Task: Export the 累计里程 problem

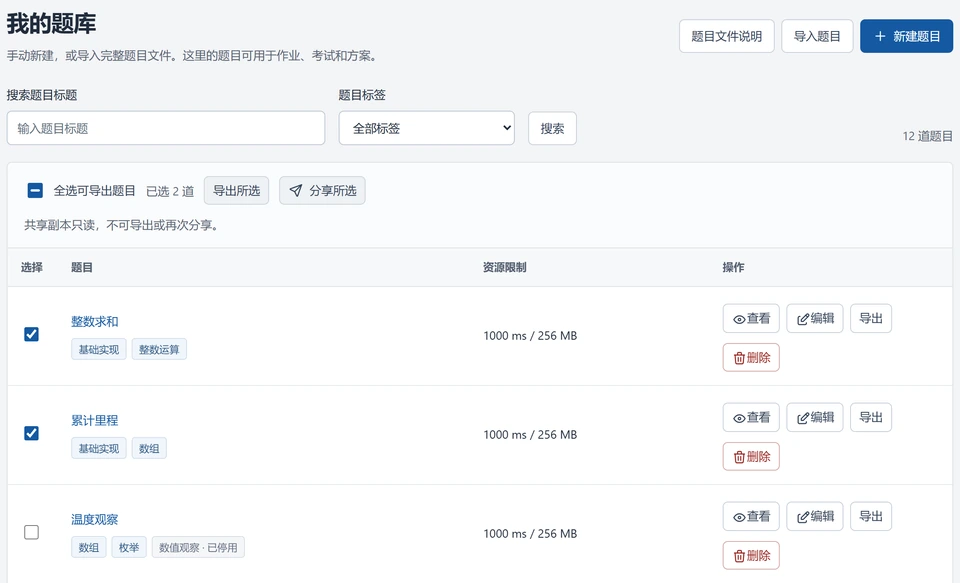Action: [871, 417]
